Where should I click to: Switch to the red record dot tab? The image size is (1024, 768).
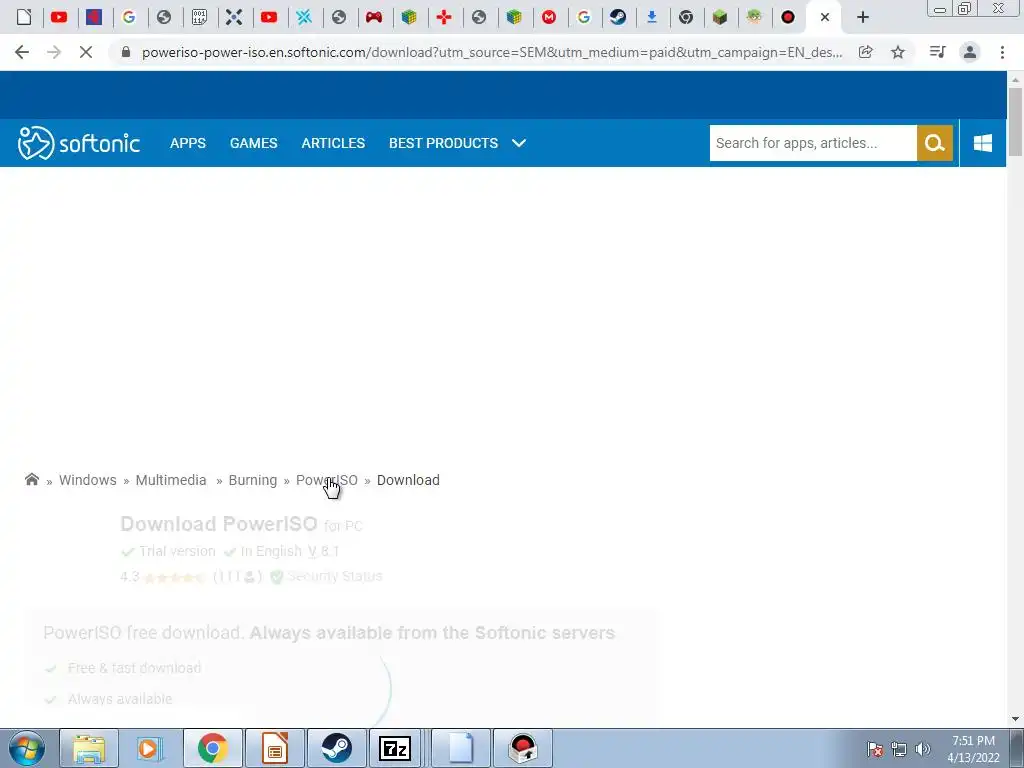click(788, 18)
